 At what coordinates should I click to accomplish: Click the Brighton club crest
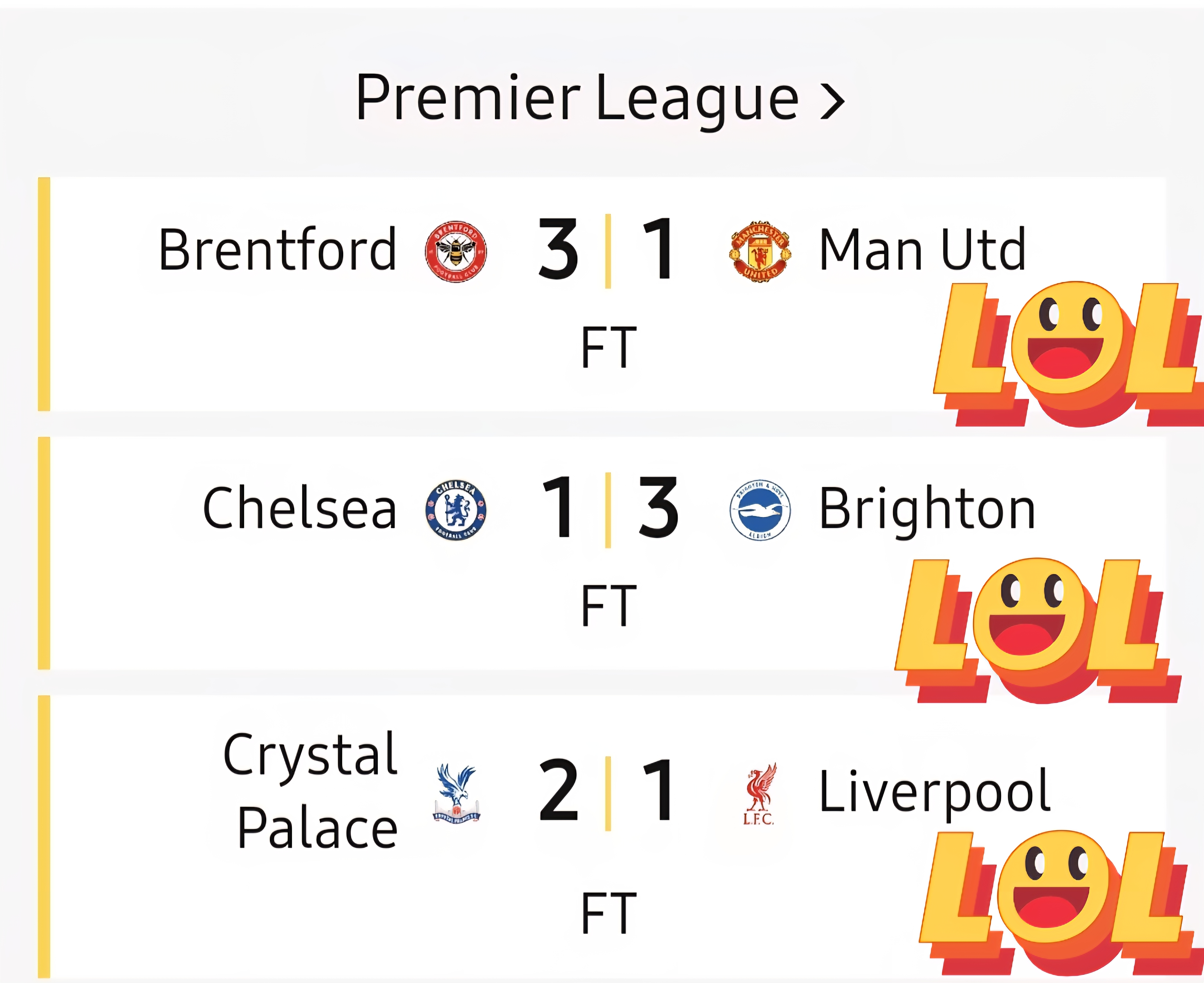click(760, 510)
